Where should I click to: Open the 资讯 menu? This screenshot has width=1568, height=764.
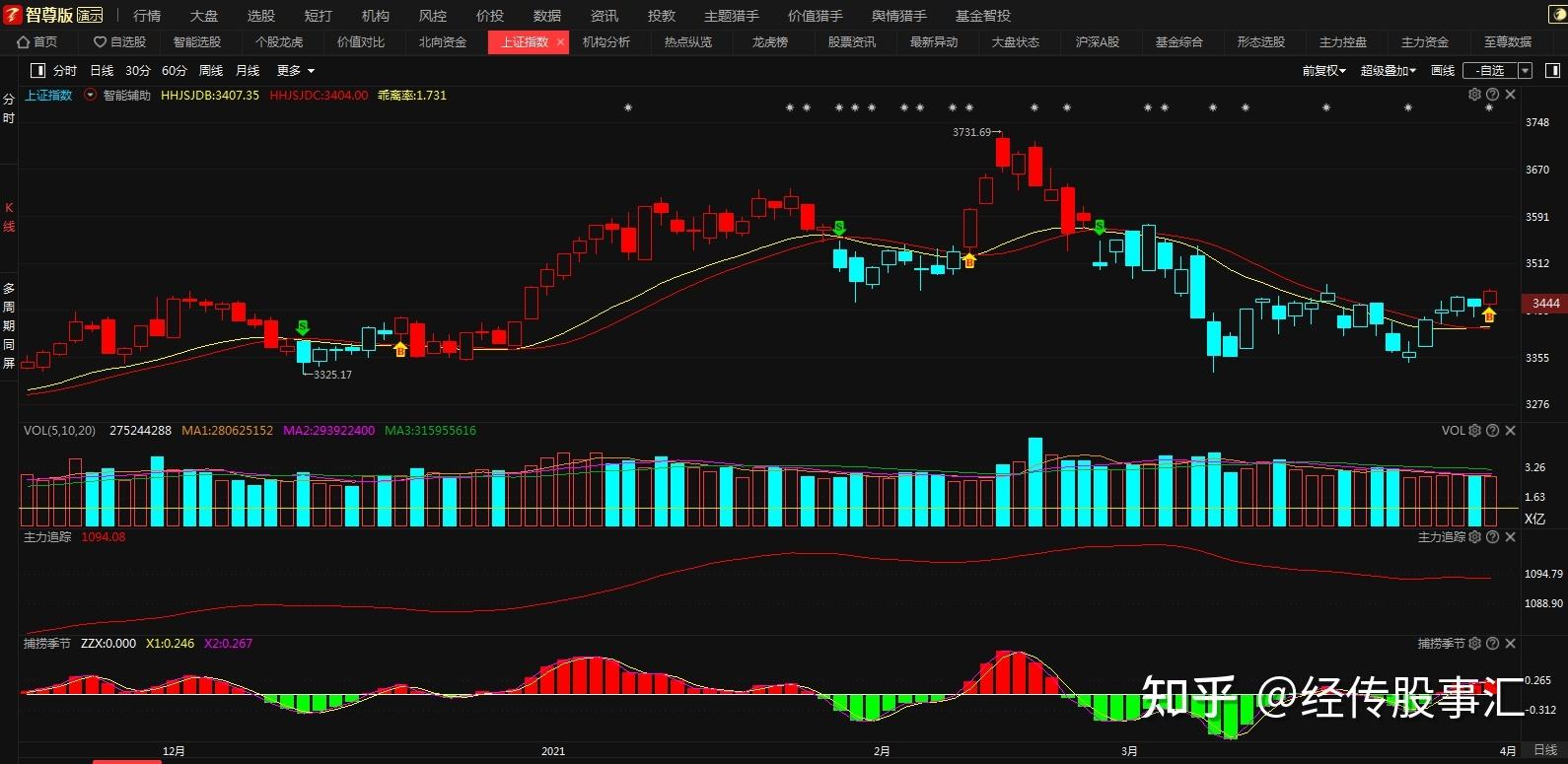click(x=605, y=16)
